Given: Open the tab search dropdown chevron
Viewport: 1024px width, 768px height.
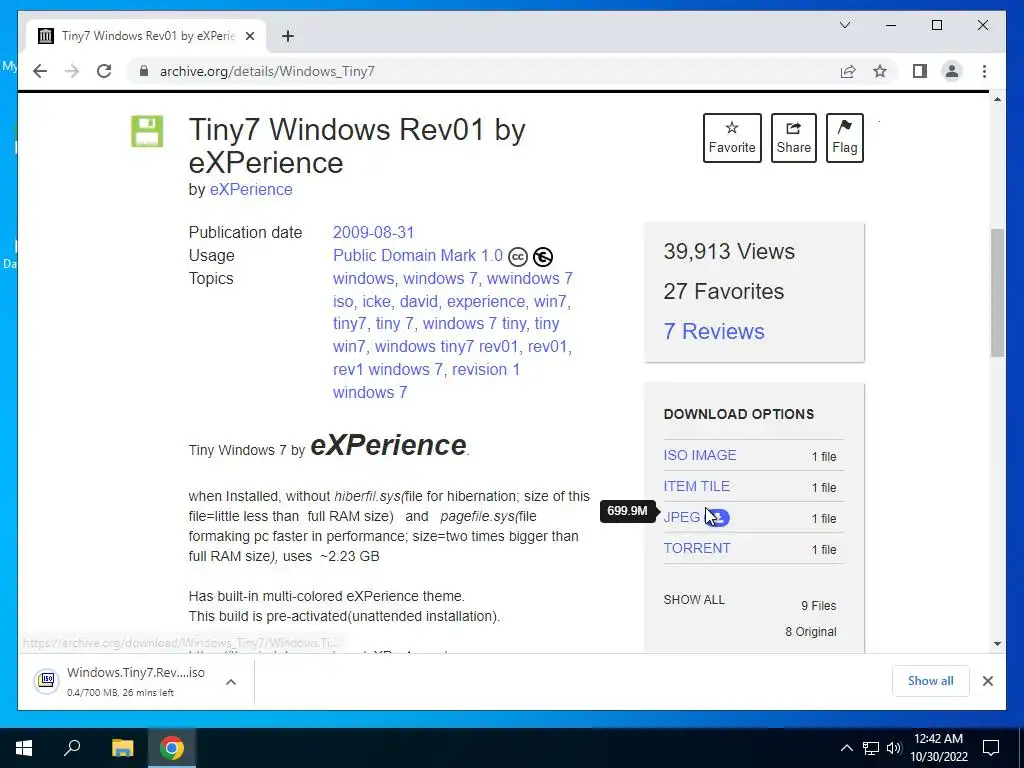Looking at the screenshot, I should click(844, 25).
